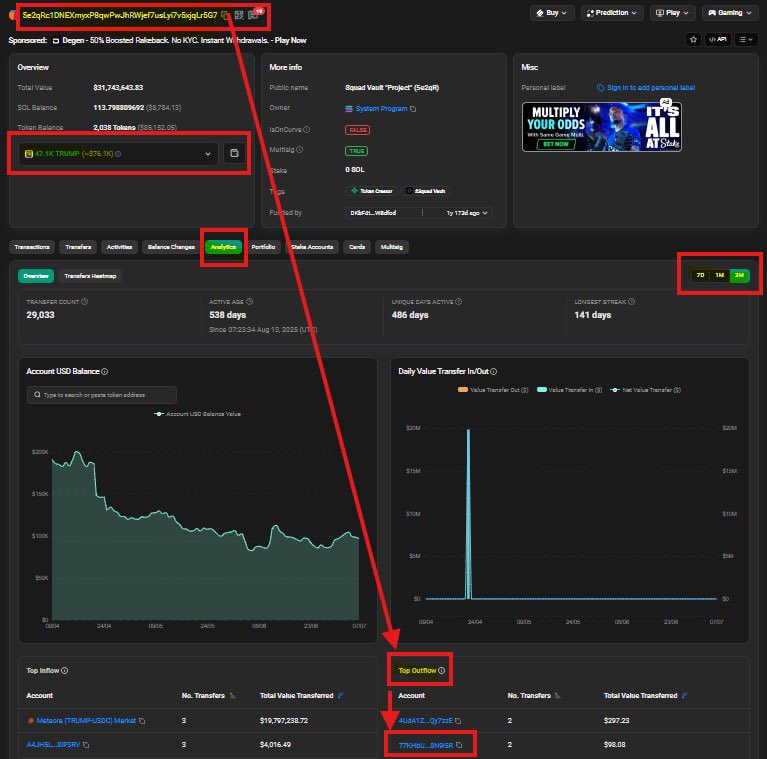767x759 pixels.
Task: Open the Stake Multiply Your Odds banner
Action: coord(602,127)
